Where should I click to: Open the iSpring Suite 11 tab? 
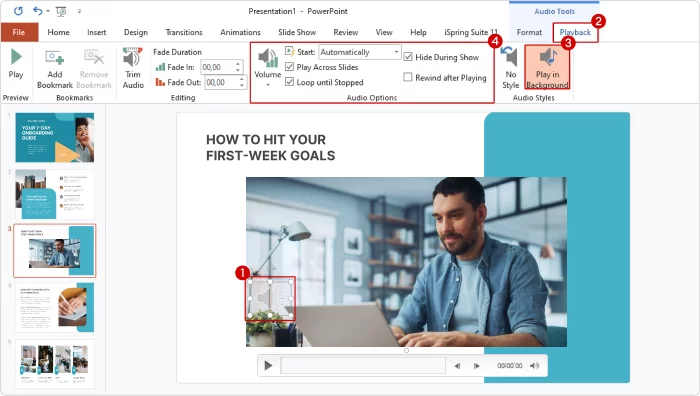tap(471, 32)
